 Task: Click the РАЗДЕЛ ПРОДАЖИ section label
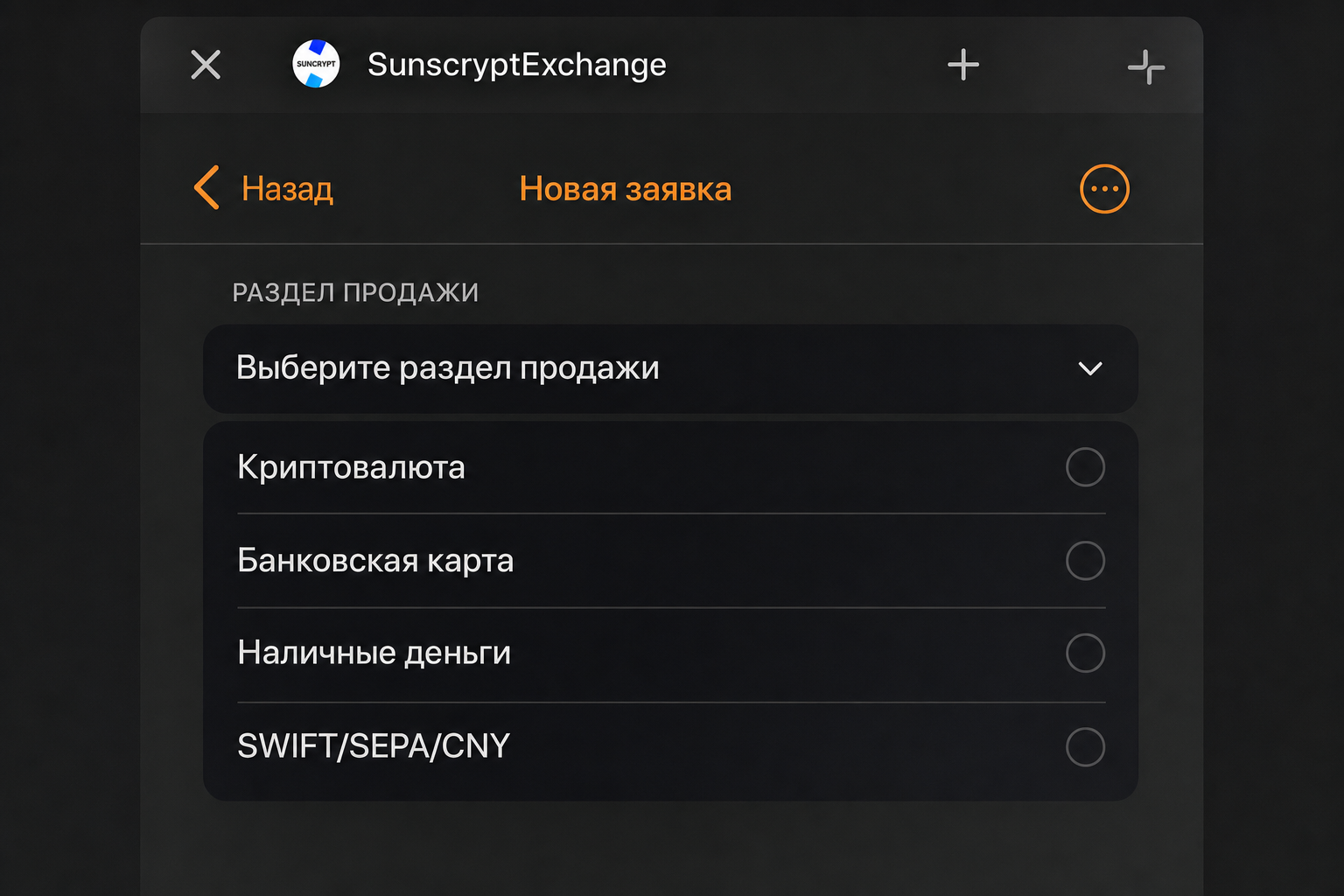(355, 292)
